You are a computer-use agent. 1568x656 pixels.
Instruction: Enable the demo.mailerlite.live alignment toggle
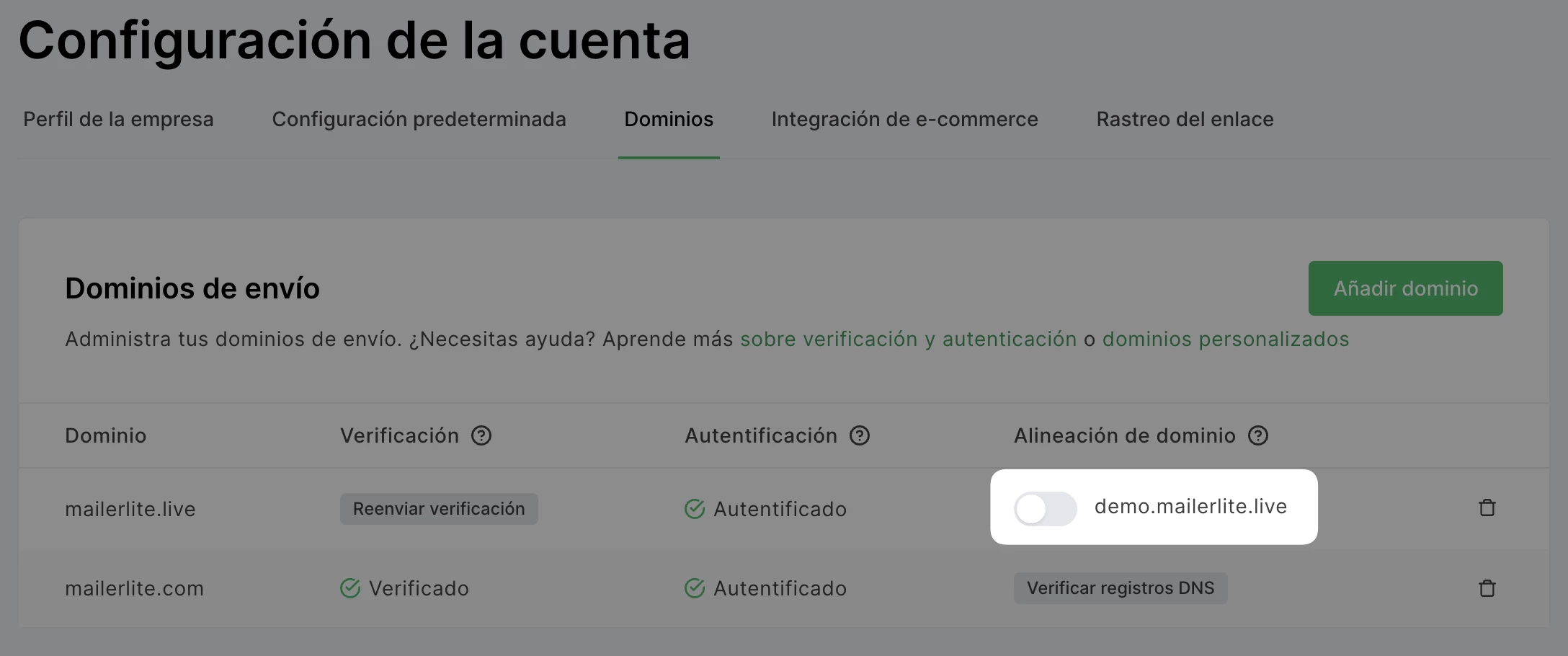pyautogui.click(x=1045, y=509)
